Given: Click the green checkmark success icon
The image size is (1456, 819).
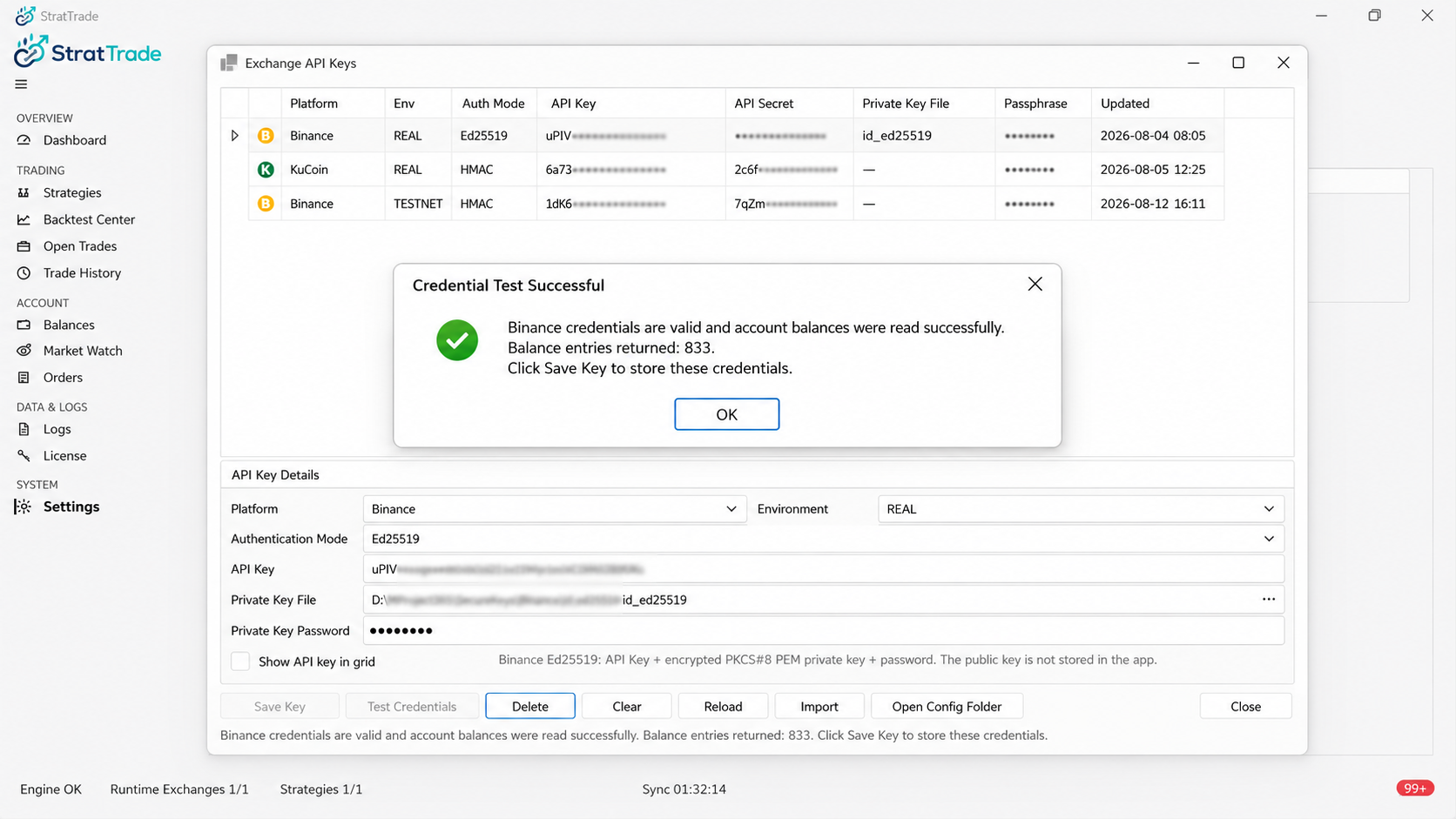Looking at the screenshot, I should click(x=457, y=340).
